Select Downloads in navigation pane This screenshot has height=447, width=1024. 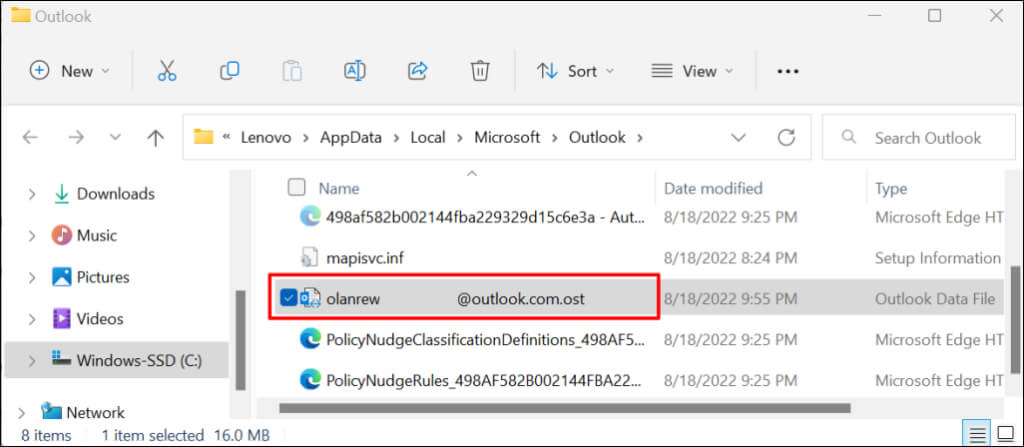(116, 193)
